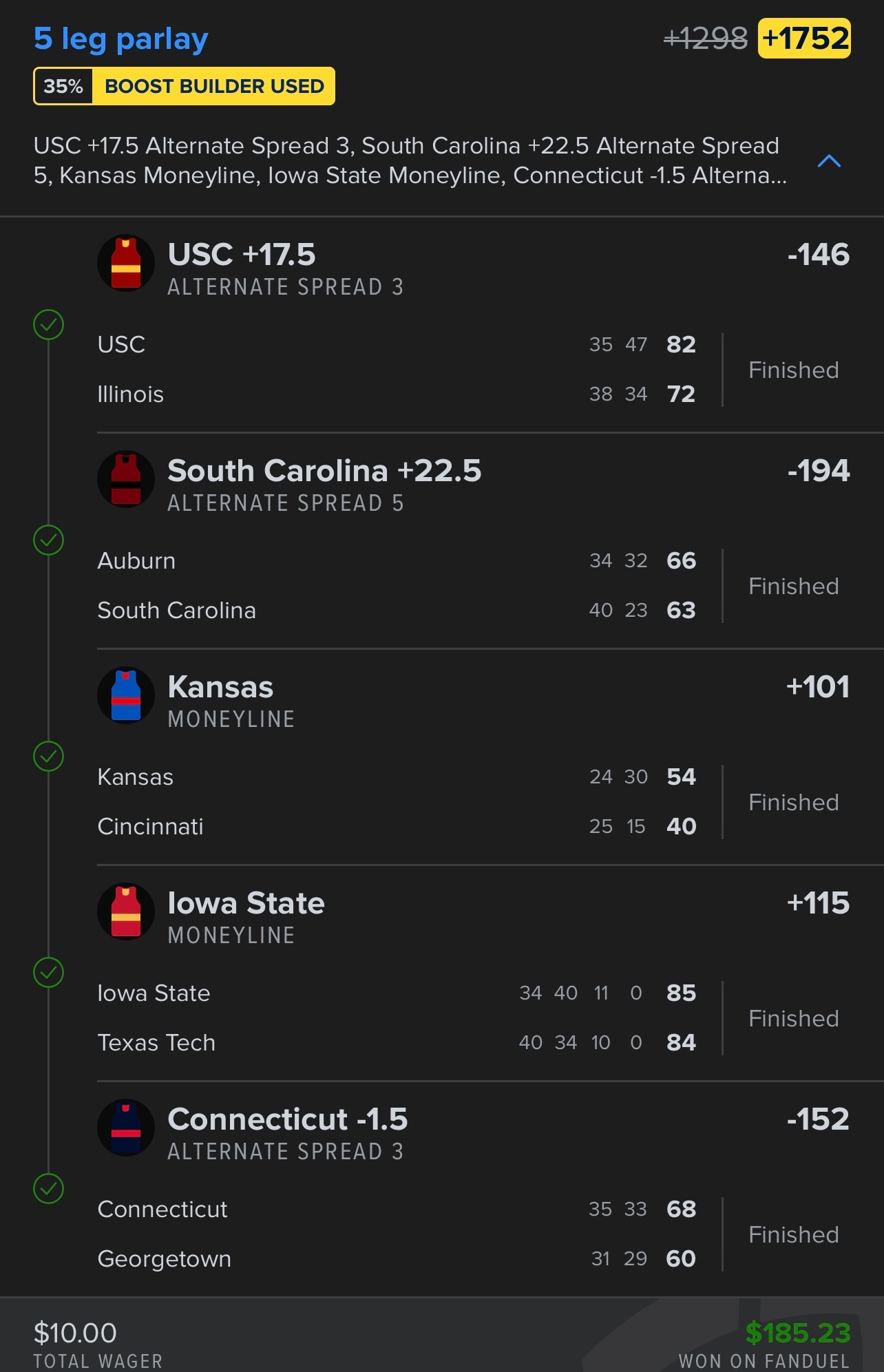Select the USC +17.5 alternate spread heading
The width and height of the screenshot is (884, 1372).
(242, 255)
